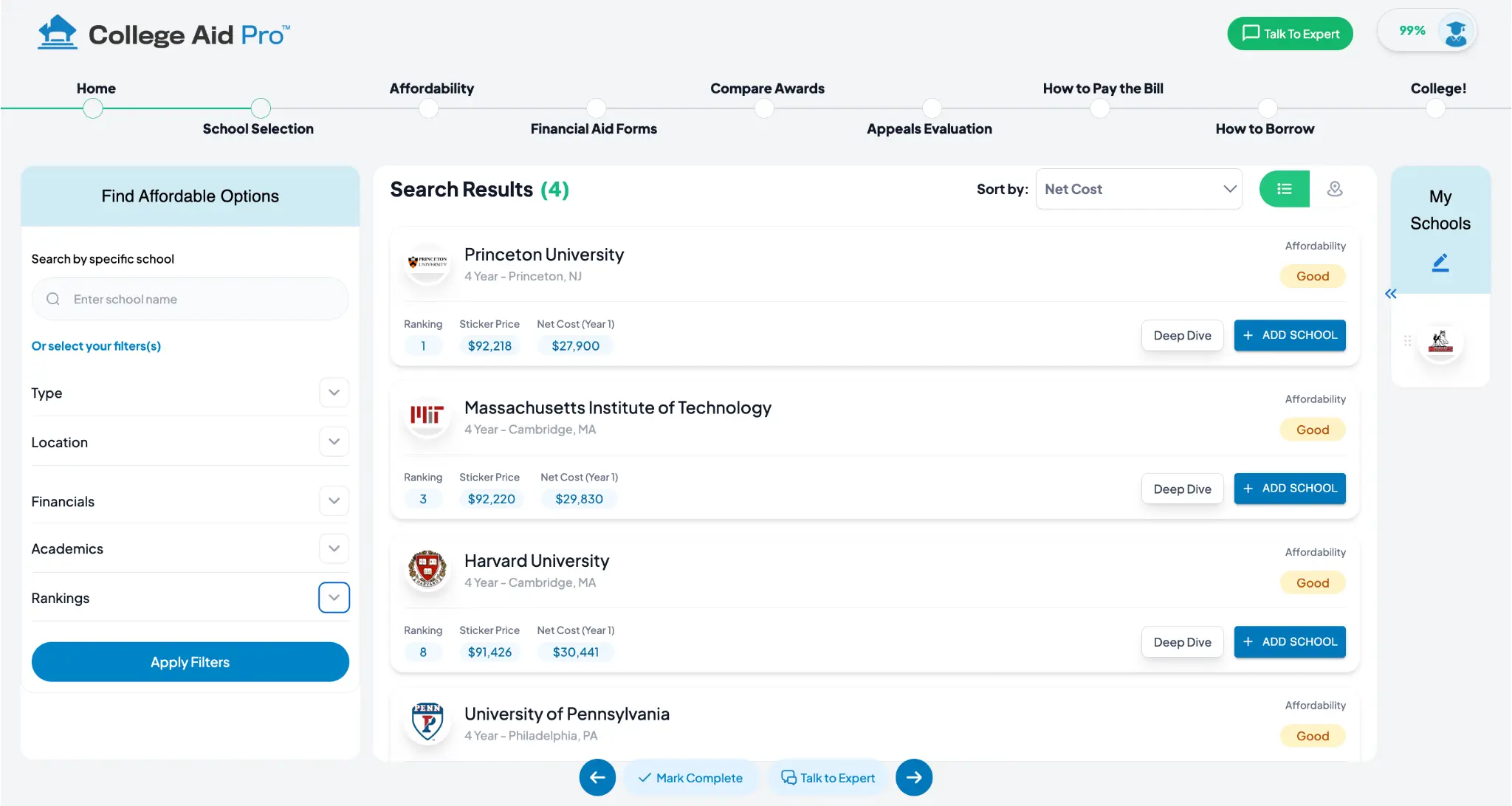Click Affordability progress step circle
Viewport: 1512px width, 806px height.
pos(428,108)
